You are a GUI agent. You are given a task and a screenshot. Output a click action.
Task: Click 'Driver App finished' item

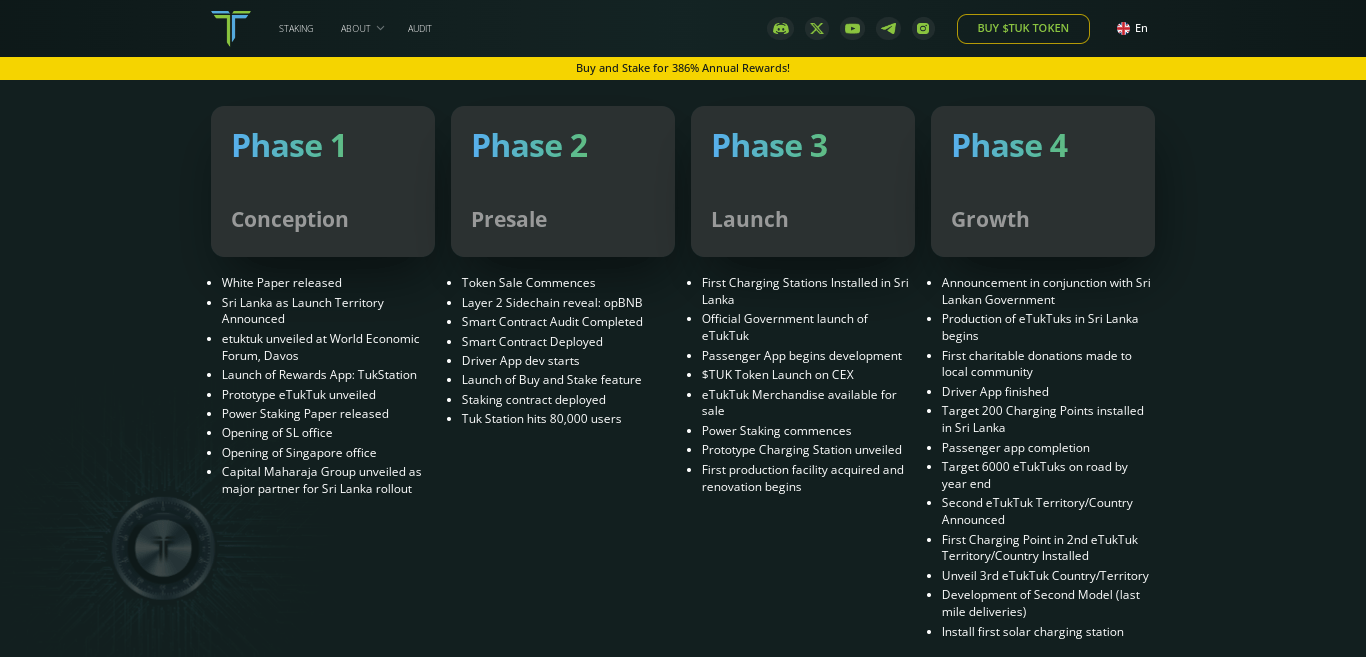pyautogui.click(x=995, y=392)
